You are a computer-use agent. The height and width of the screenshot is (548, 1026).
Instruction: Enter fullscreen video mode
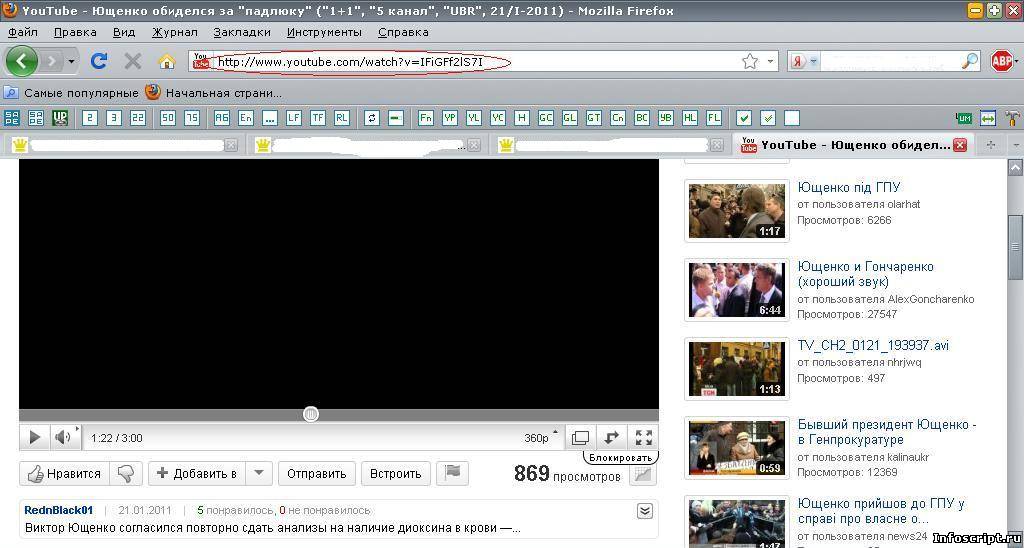click(x=644, y=437)
